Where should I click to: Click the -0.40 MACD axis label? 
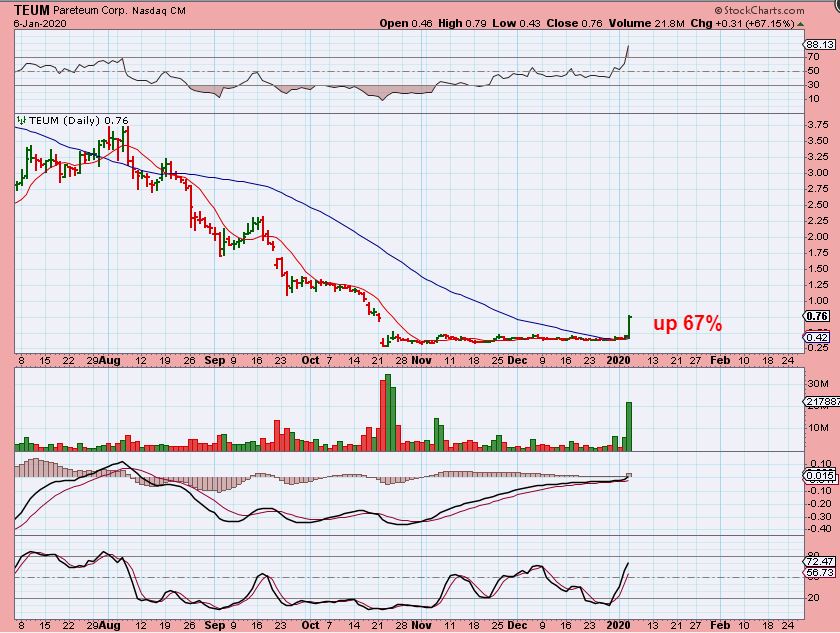pos(819,529)
